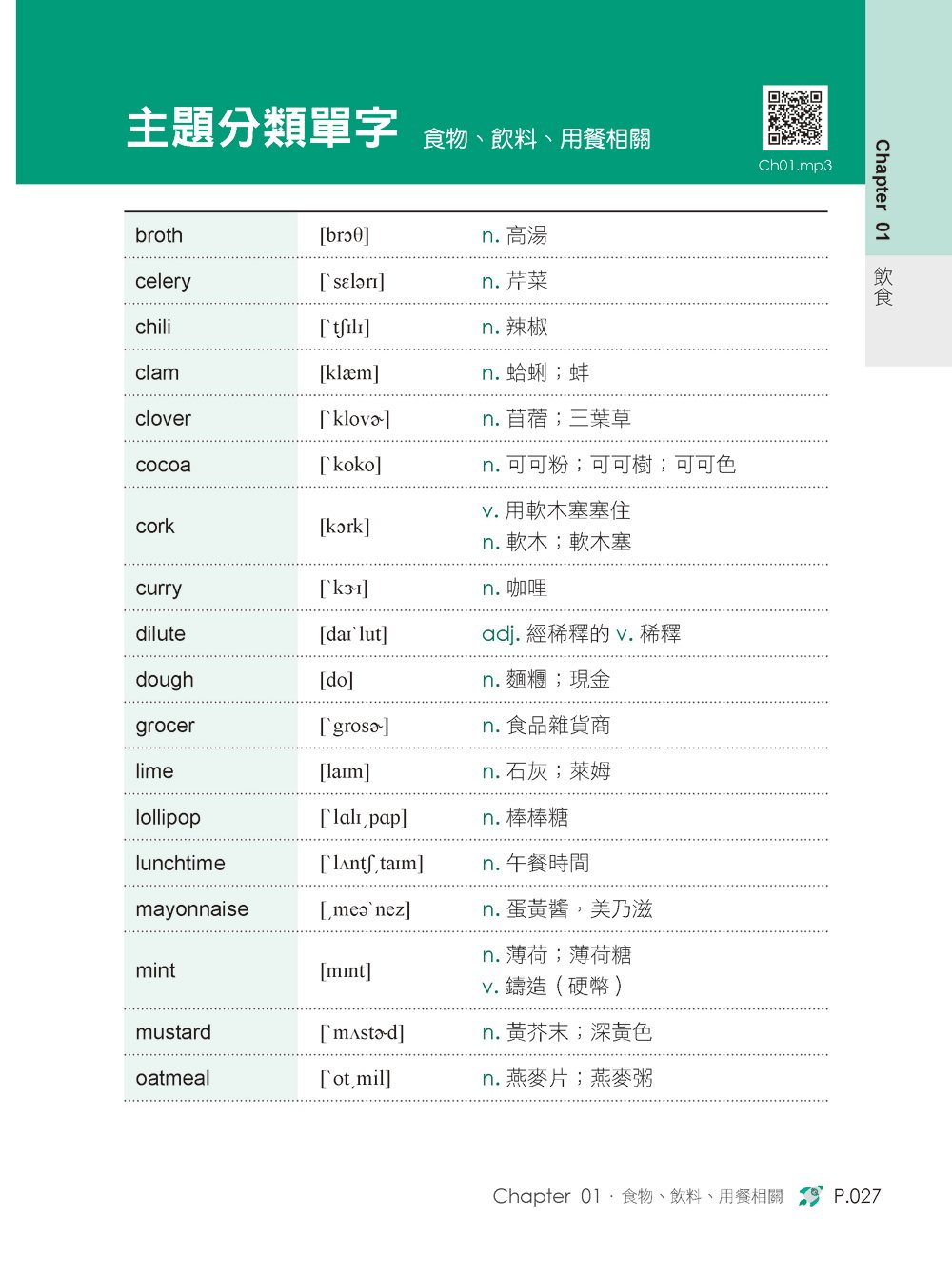Click the green leaf logo in footer
This screenshot has height=1277, width=952.
pyautogui.click(x=810, y=1196)
